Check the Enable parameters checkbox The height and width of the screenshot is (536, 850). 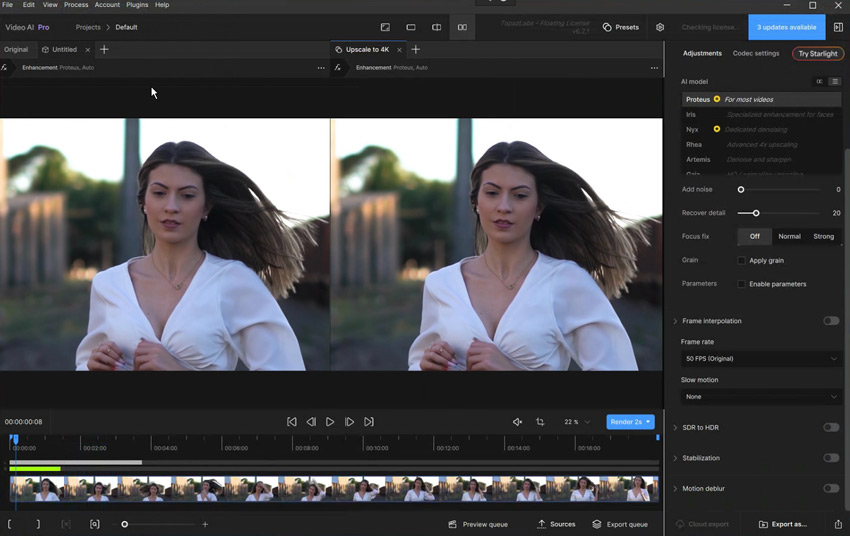[x=741, y=284]
